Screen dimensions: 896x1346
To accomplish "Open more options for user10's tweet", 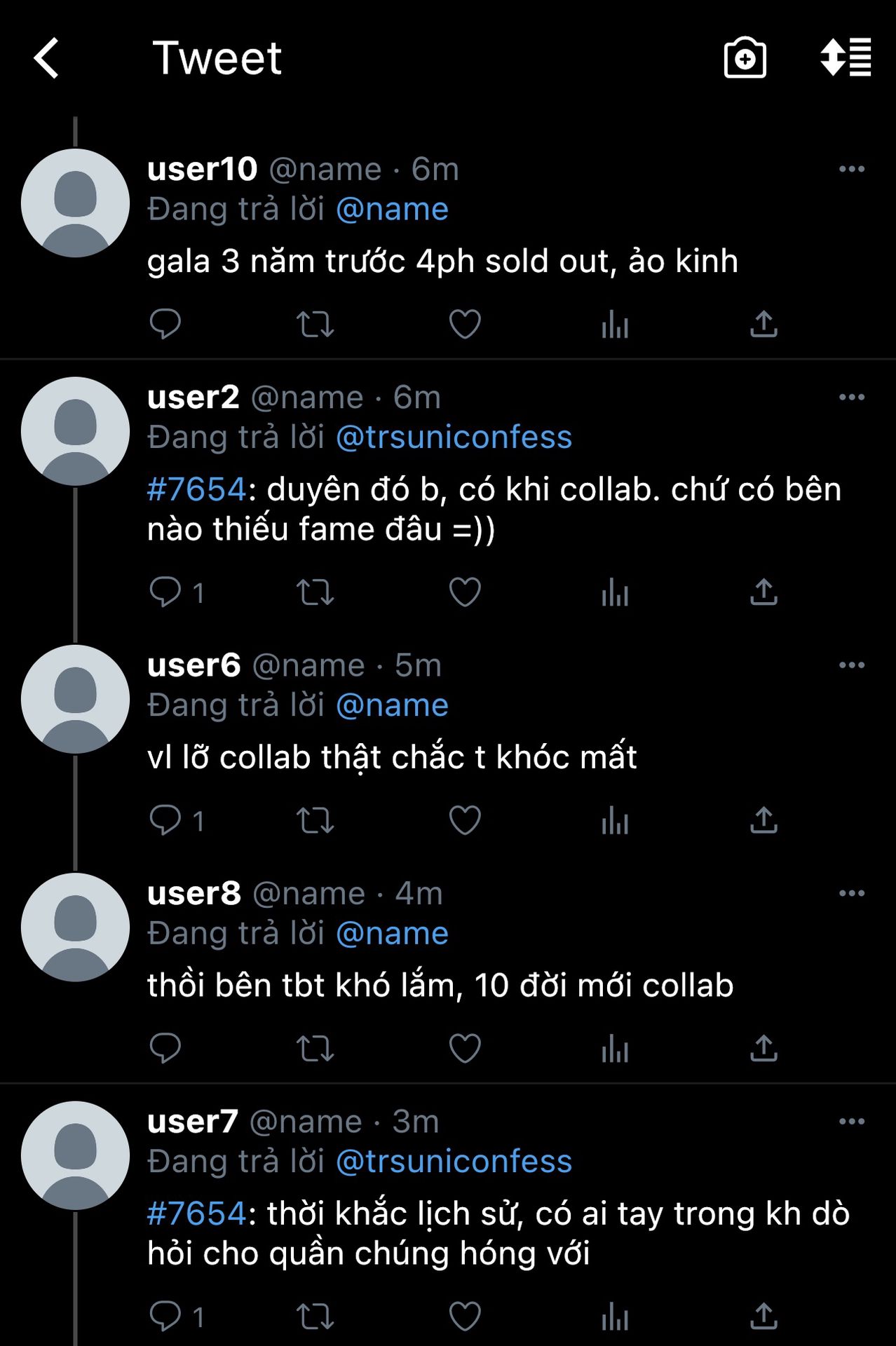I will (851, 169).
